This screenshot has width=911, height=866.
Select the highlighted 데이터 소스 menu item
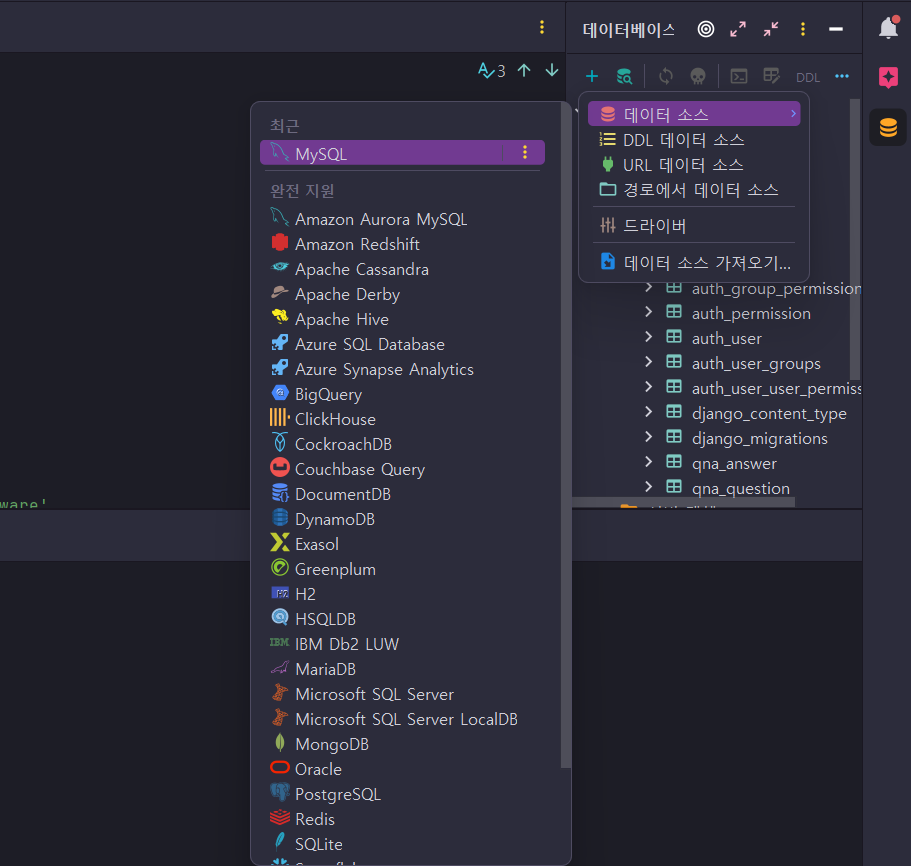(694, 114)
